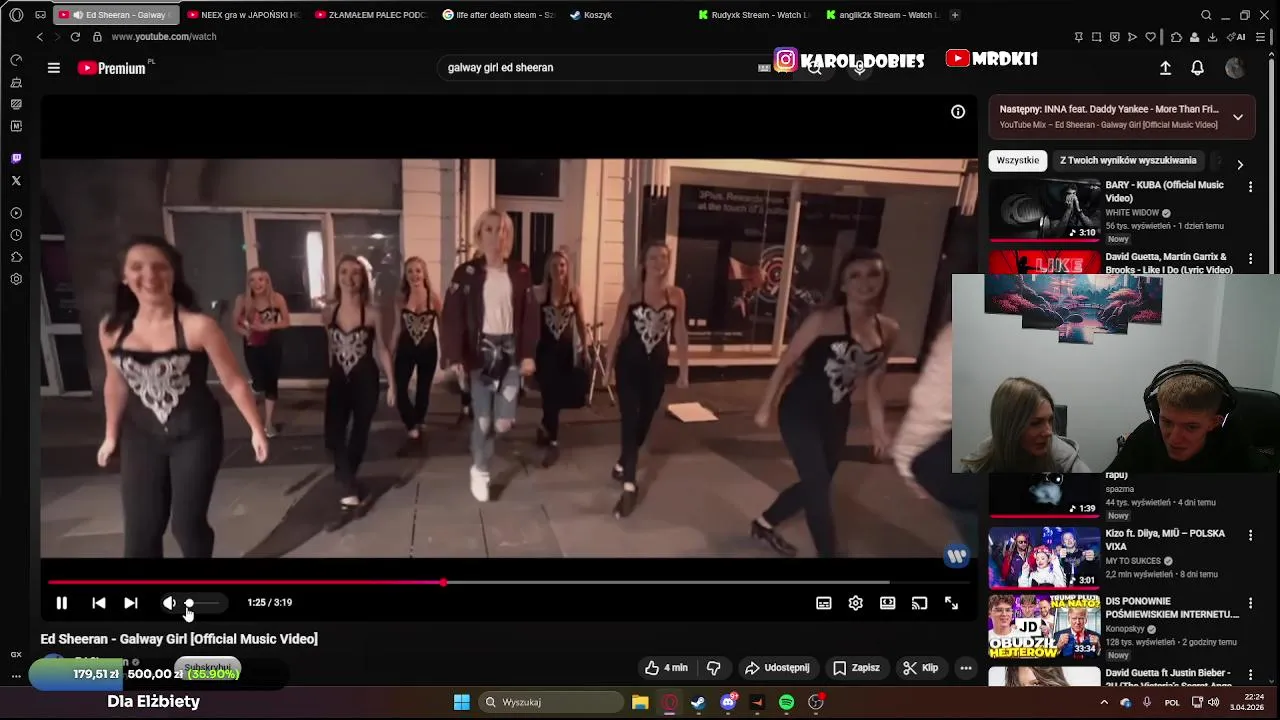This screenshot has width=1280, height=720.
Task: Switch to the NEEX gra w JAPOŃSKI tab
Action: click(243, 15)
